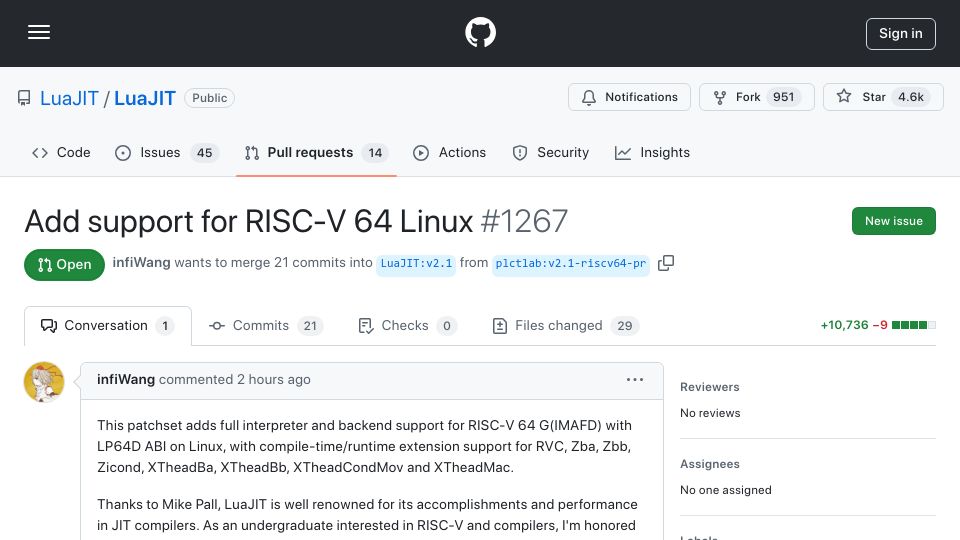
Task: Click the pull request number #1267
Action: [x=524, y=221]
